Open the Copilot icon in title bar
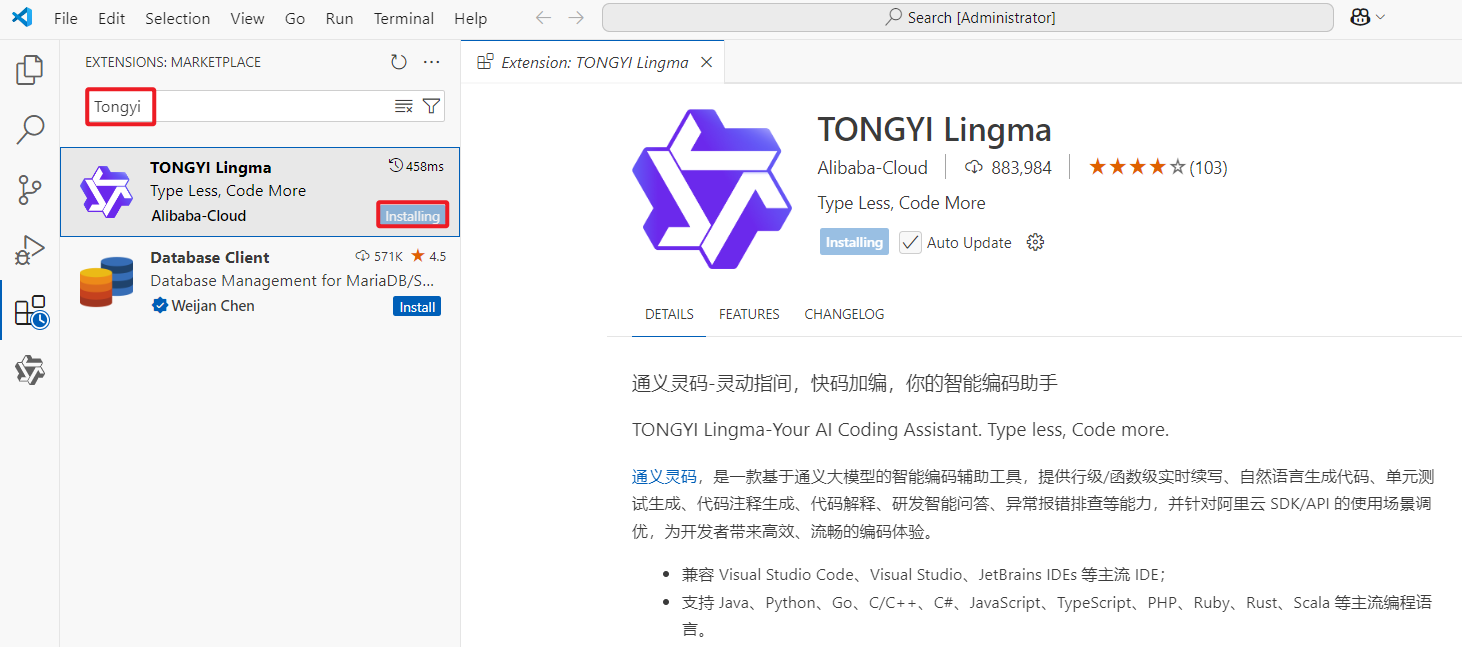This screenshot has height=647, width=1462. click(x=1360, y=18)
